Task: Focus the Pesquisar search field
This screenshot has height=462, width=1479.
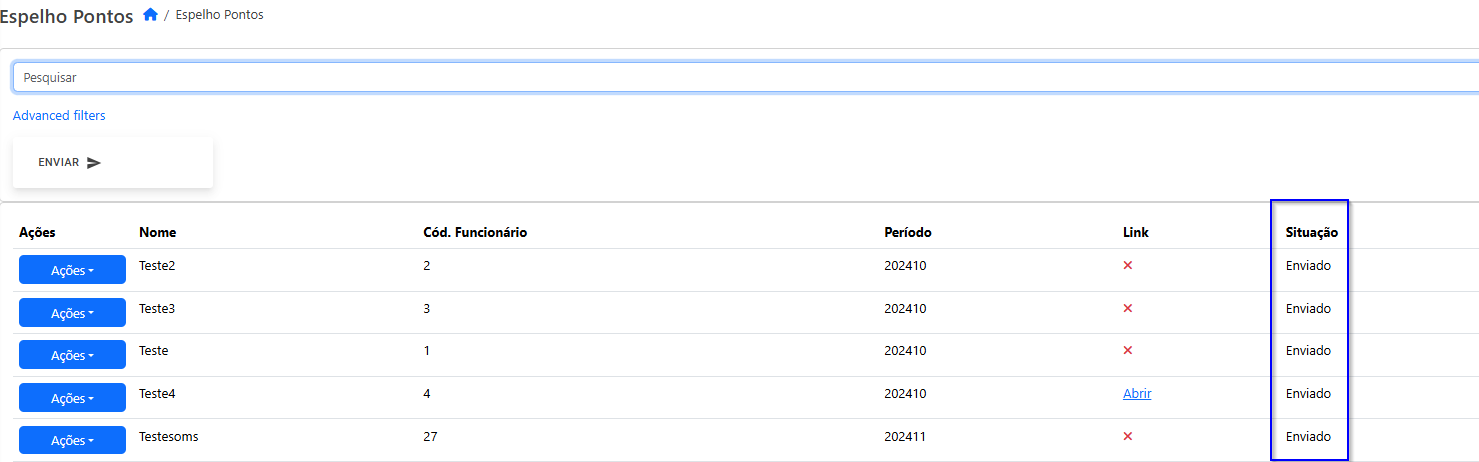Action: tap(745, 77)
